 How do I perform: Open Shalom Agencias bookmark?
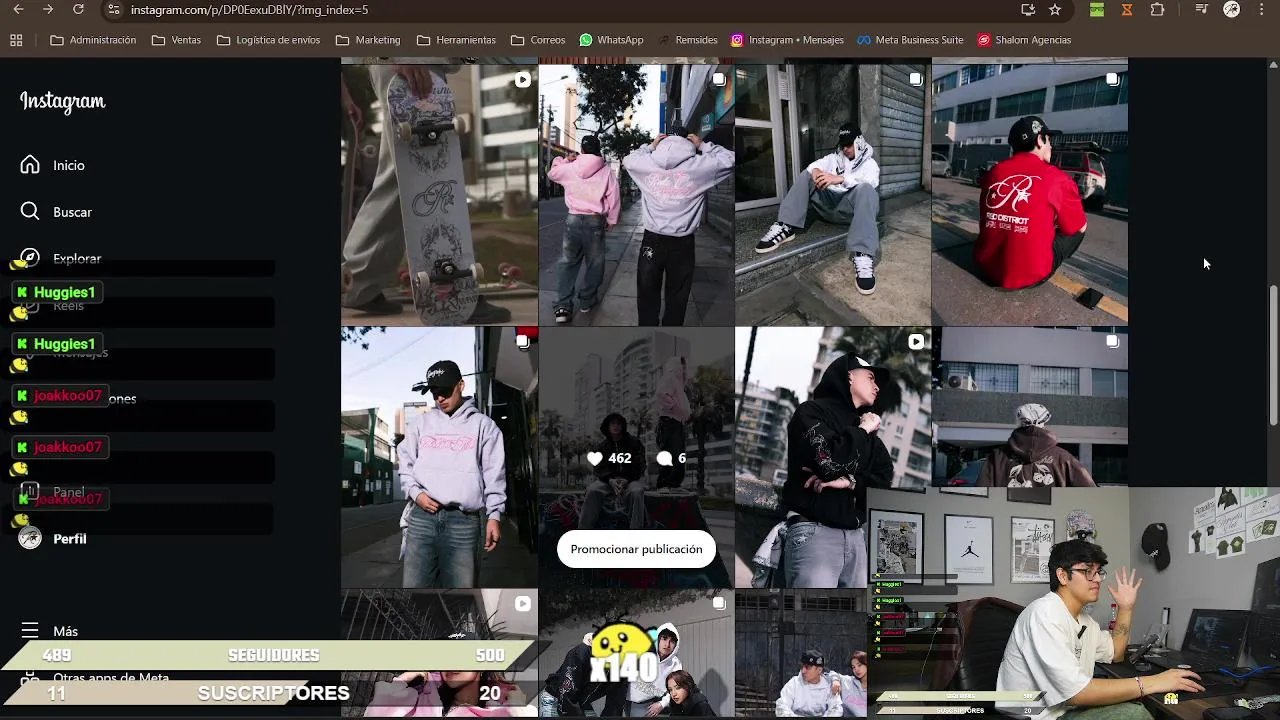pos(1024,40)
